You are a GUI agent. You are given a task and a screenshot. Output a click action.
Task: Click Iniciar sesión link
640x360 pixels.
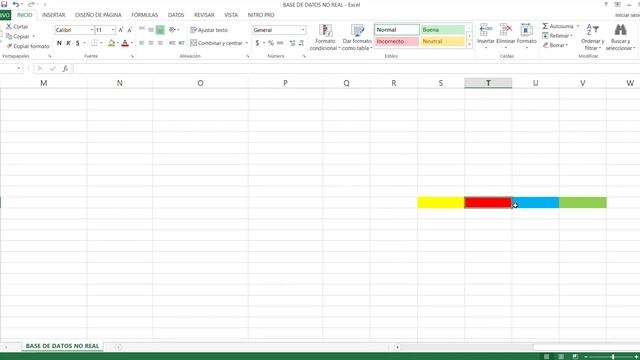627,15
